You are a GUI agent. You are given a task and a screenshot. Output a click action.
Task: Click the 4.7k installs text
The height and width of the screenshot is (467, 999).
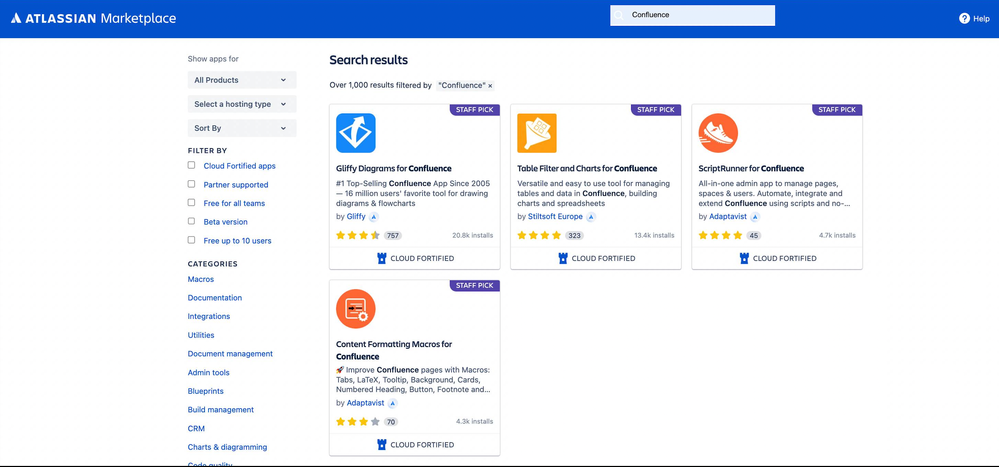[x=837, y=235]
